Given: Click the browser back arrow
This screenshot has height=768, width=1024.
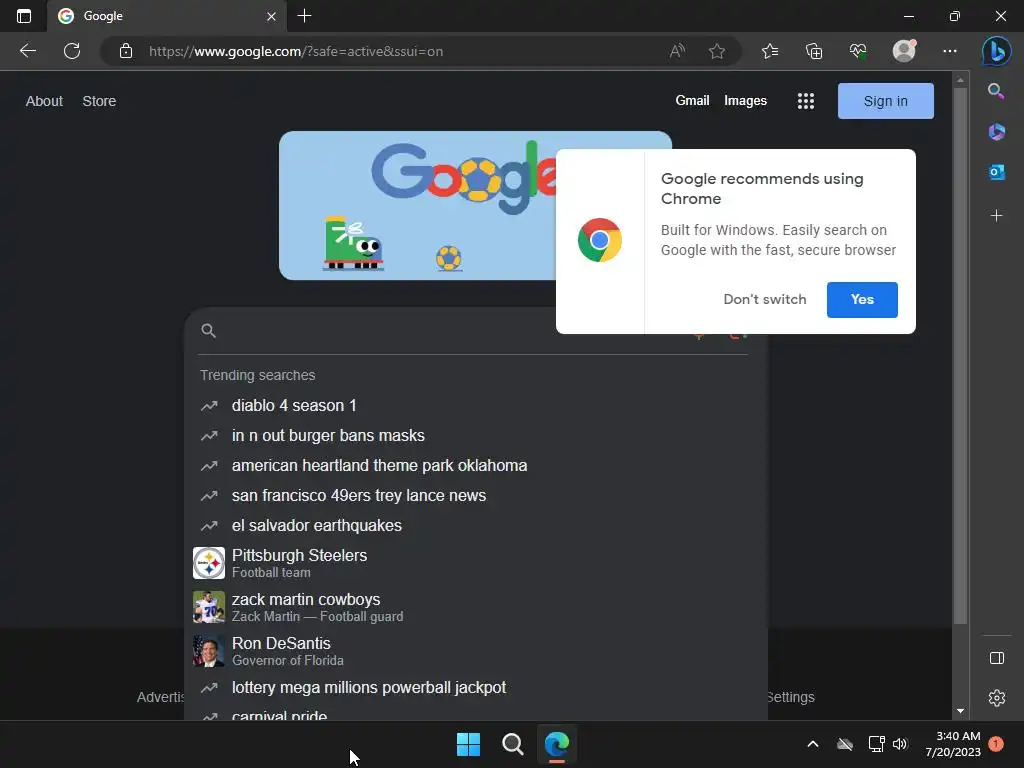Looking at the screenshot, I should [x=28, y=51].
